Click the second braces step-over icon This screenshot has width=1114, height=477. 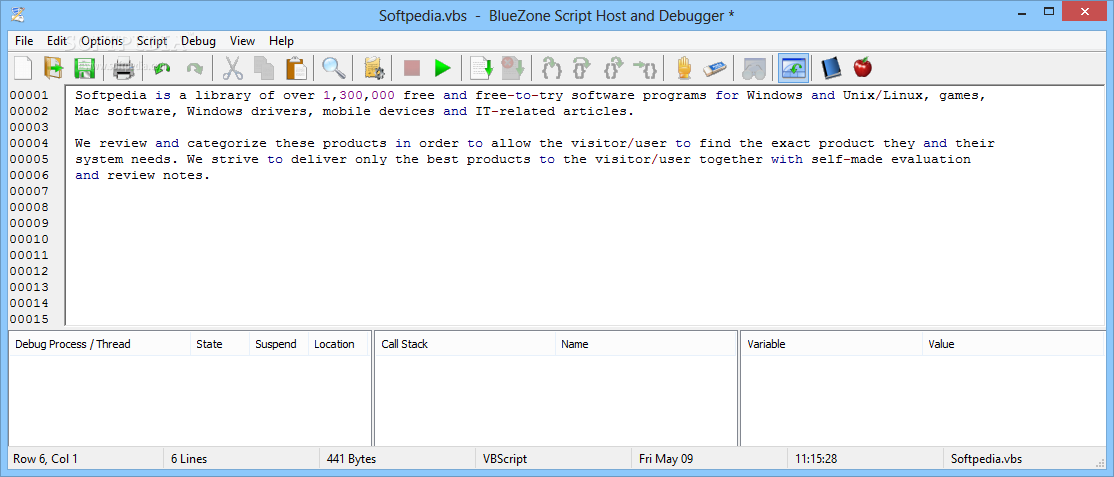click(583, 68)
